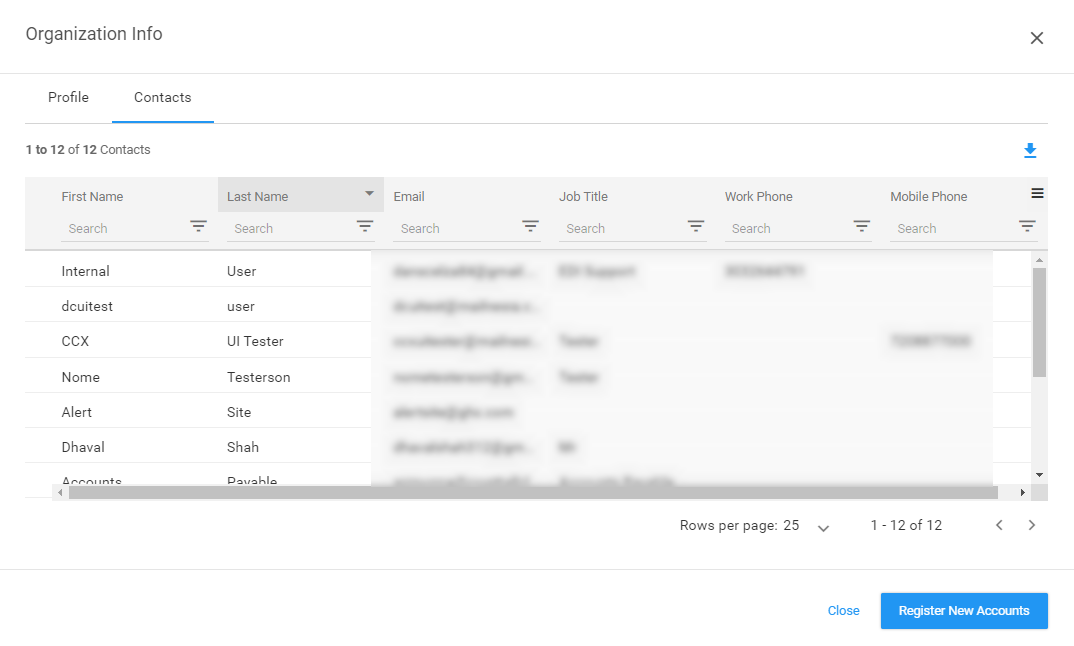Download the contacts list
Screen dimensions: 1074x646
[1030, 150]
